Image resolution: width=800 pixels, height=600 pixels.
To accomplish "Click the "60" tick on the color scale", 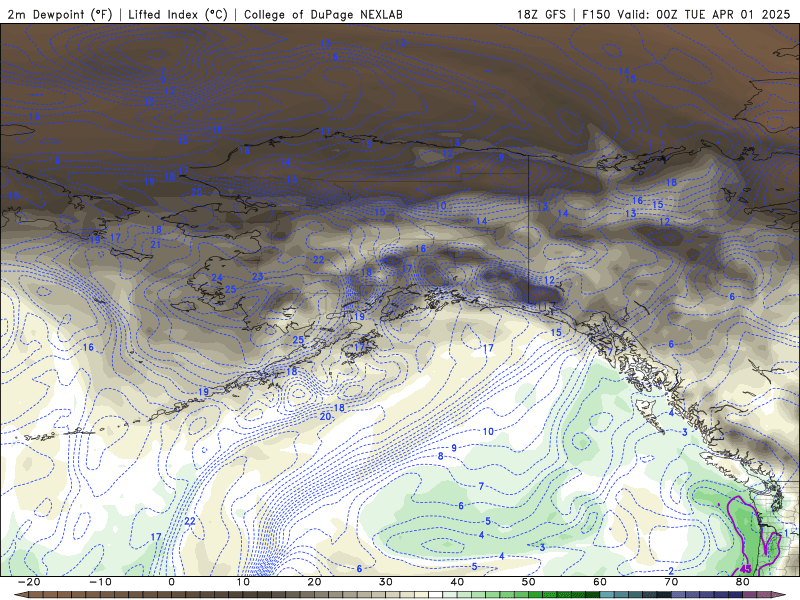I will click(x=600, y=582).
